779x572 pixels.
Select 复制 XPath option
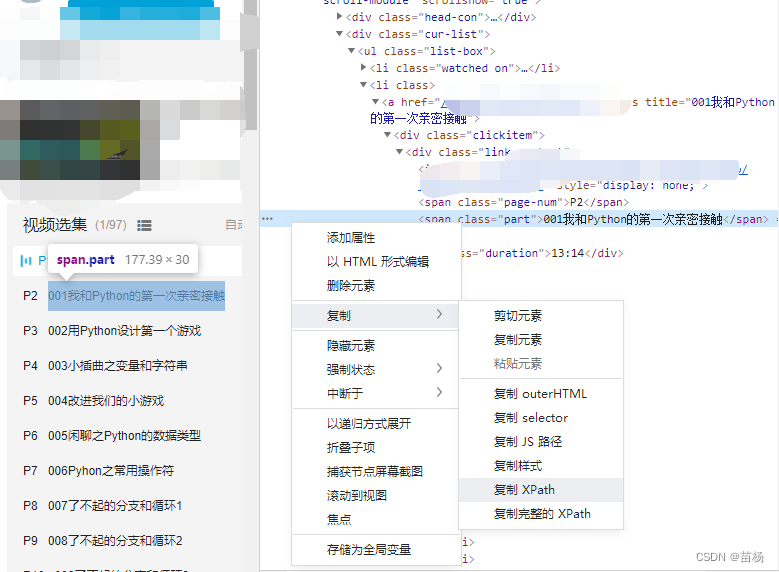point(541,490)
